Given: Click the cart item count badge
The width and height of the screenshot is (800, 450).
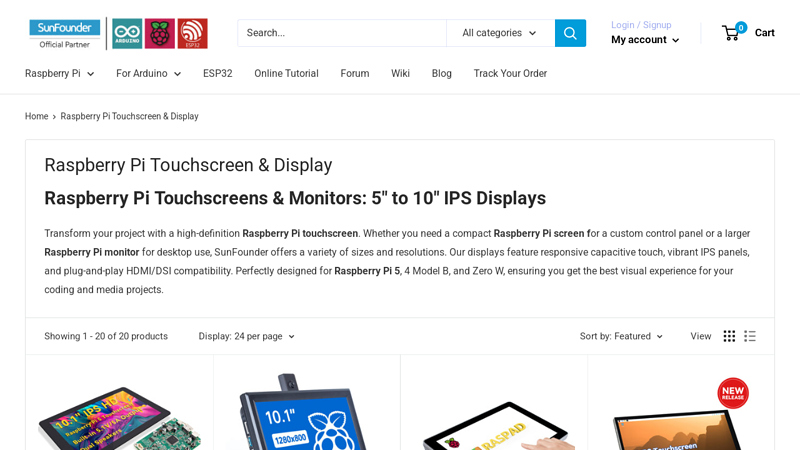Looking at the screenshot, I should coord(741,28).
